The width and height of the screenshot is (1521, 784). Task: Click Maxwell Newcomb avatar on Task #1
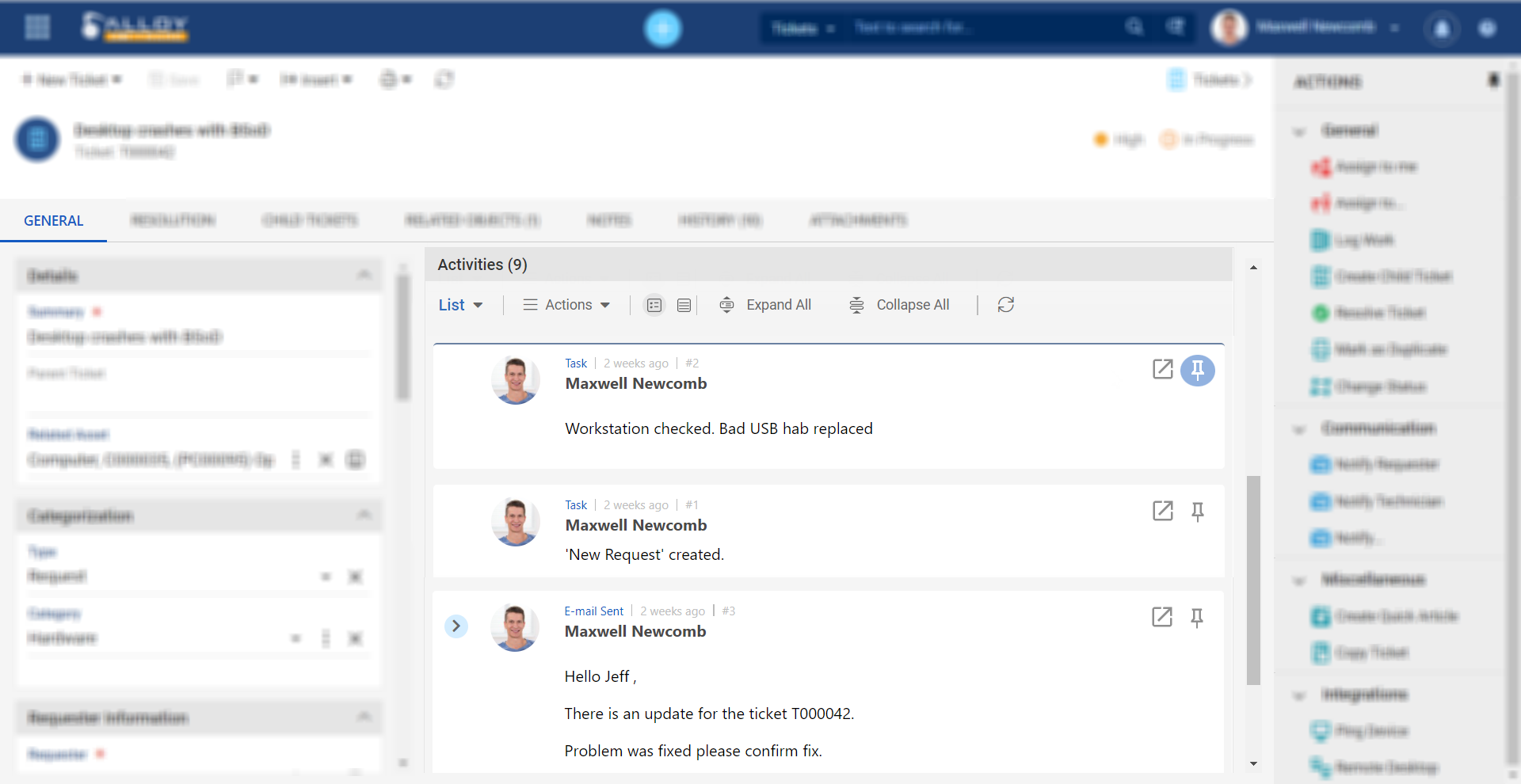click(x=516, y=522)
